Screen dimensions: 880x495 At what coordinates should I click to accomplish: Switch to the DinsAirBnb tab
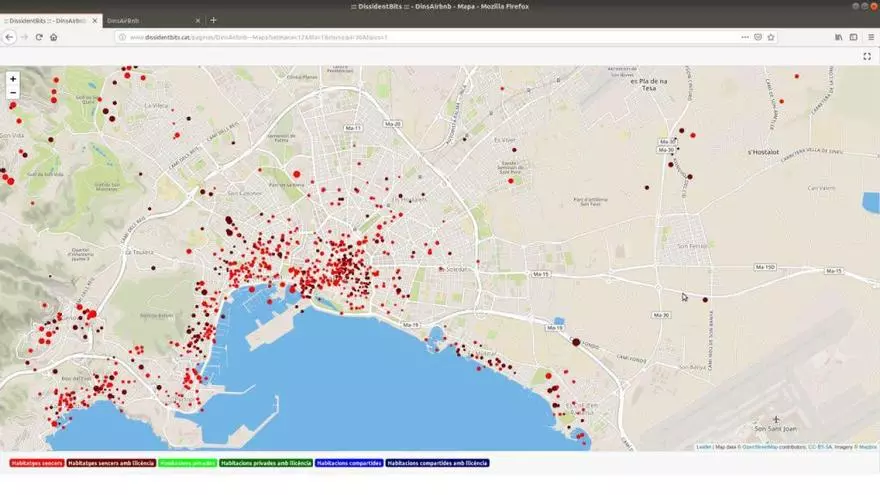[123, 20]
